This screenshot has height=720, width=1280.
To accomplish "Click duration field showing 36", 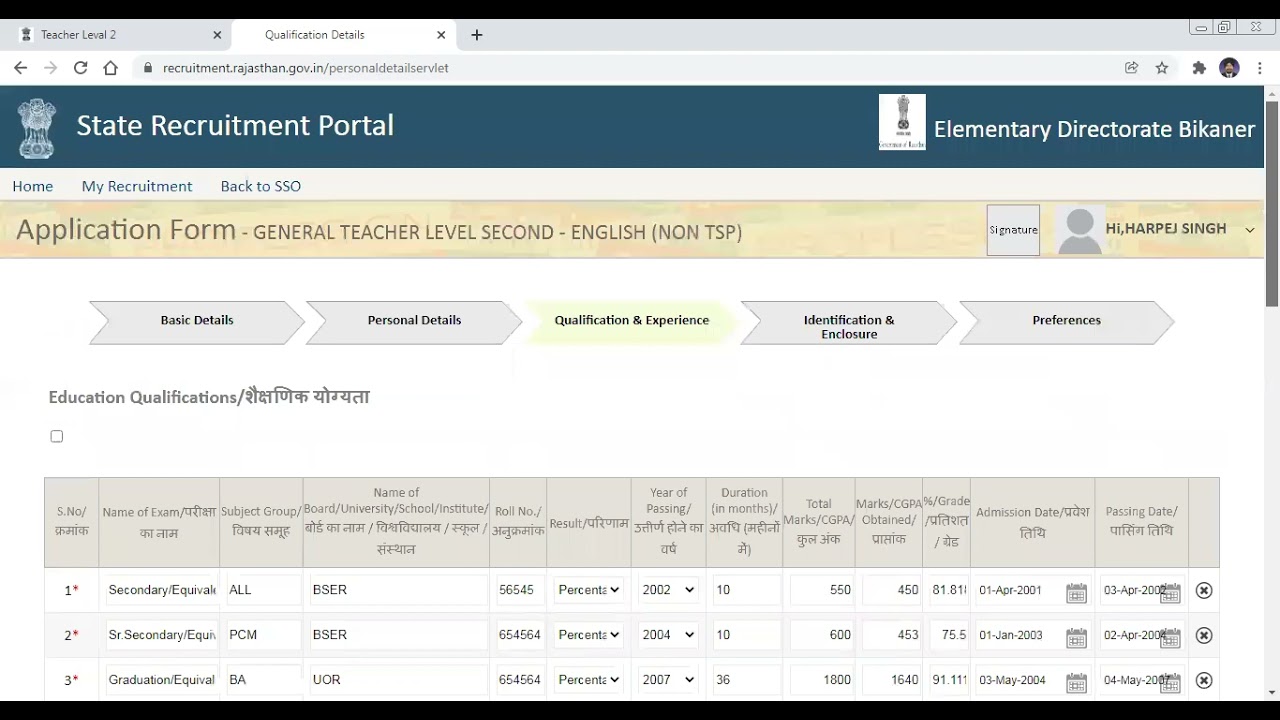I will coord(746,680).
